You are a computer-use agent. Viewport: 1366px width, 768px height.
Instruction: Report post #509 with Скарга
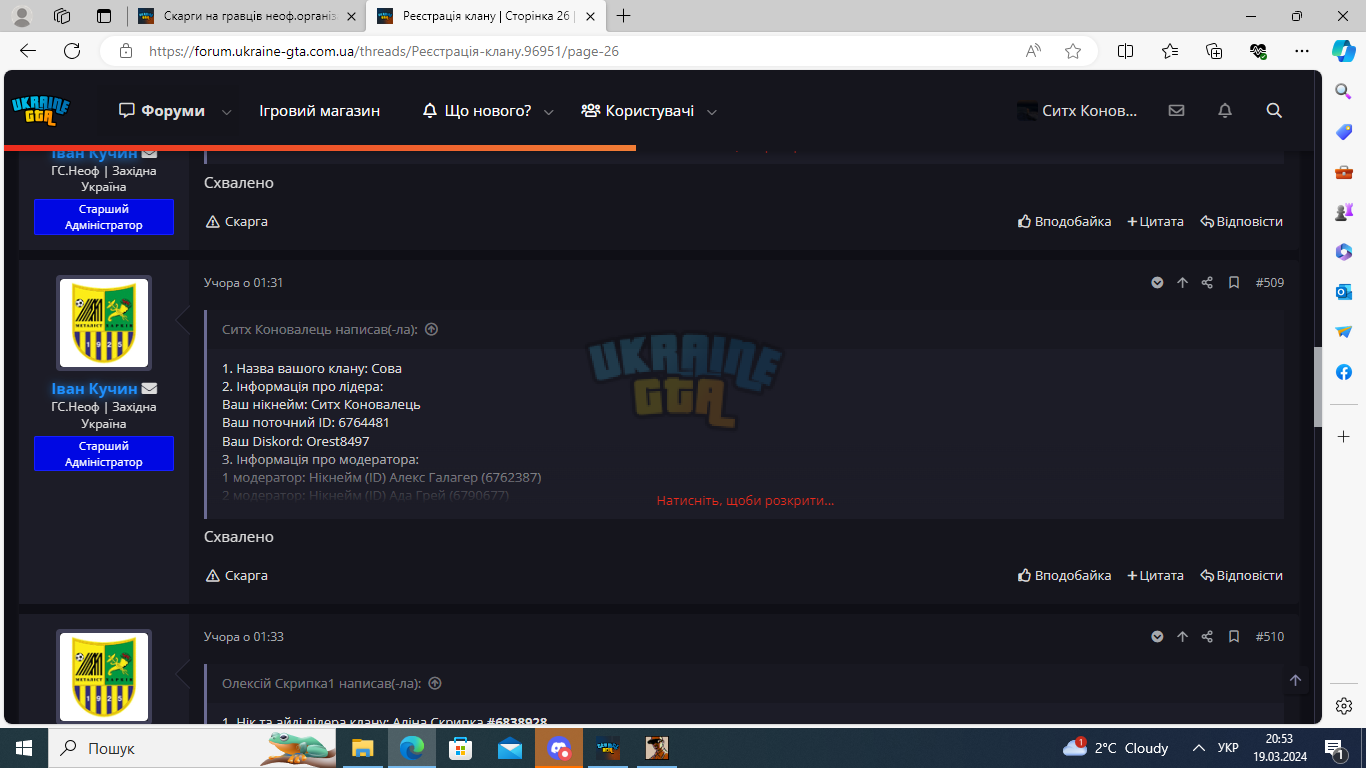(x=237, y=575)
